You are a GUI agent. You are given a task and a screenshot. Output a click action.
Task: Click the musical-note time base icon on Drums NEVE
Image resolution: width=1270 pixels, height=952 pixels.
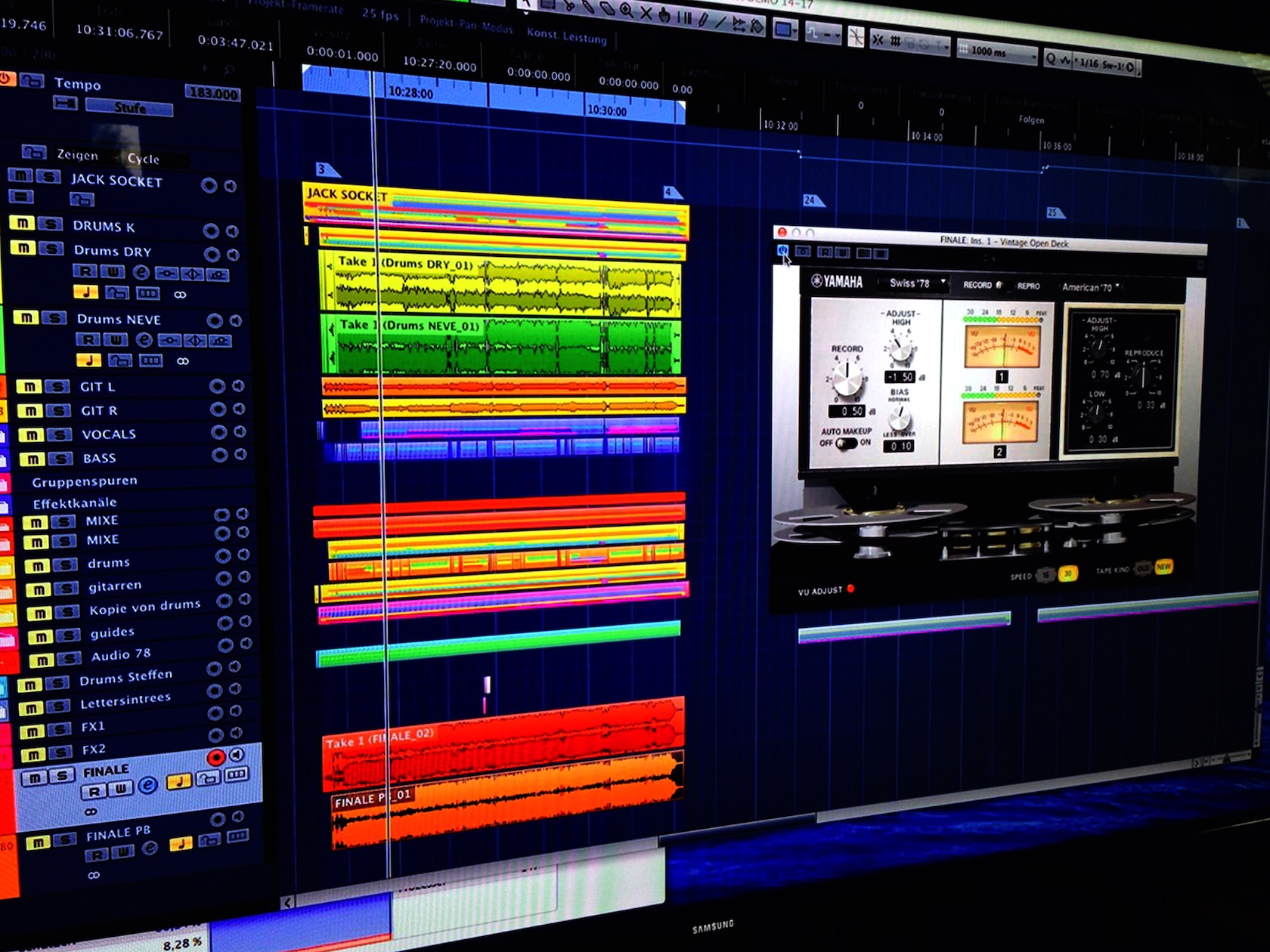click(88, 360)
